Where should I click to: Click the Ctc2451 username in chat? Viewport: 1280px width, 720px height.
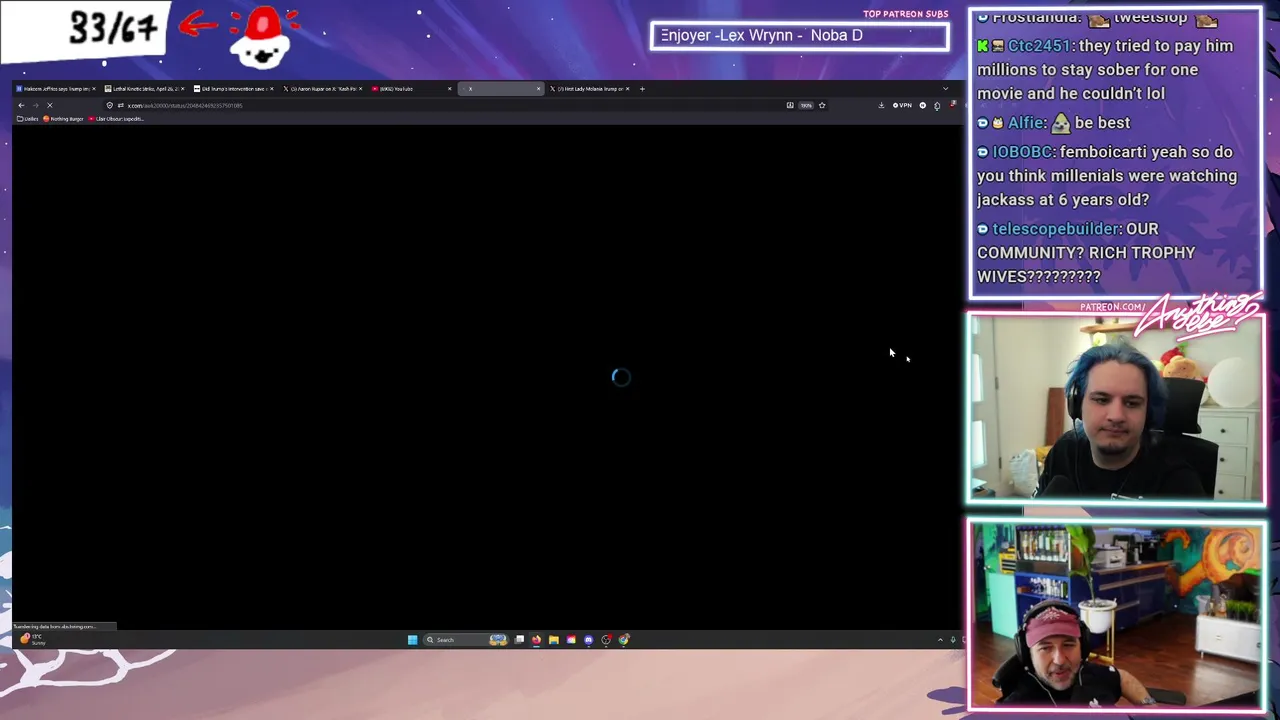[x=1039, y=46]
